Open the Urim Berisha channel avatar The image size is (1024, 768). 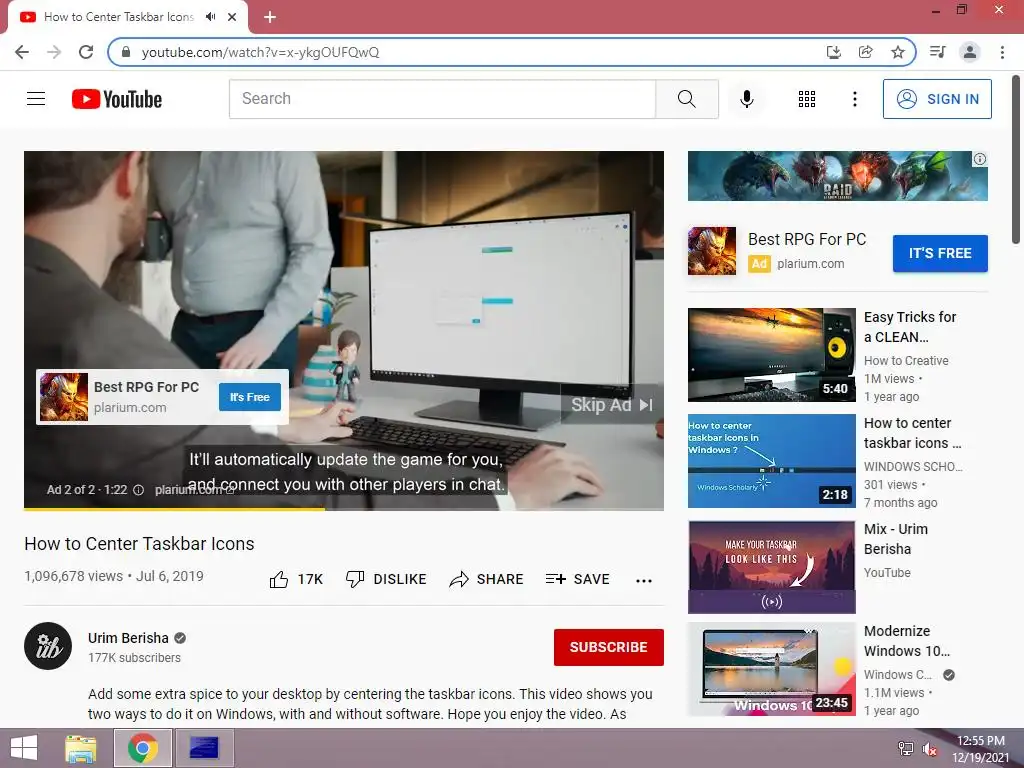coord(48,646)
